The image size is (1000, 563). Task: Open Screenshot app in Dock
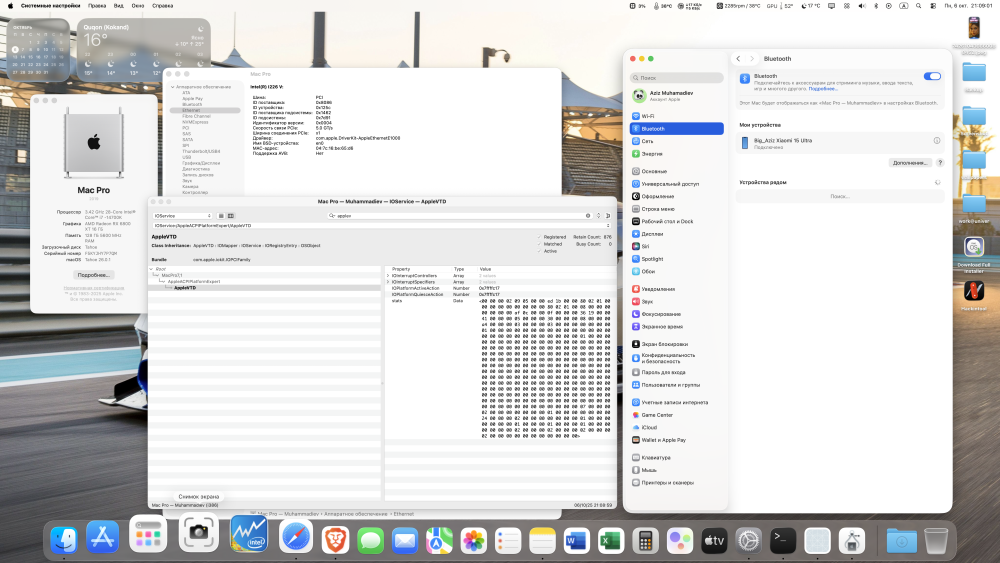198,532
